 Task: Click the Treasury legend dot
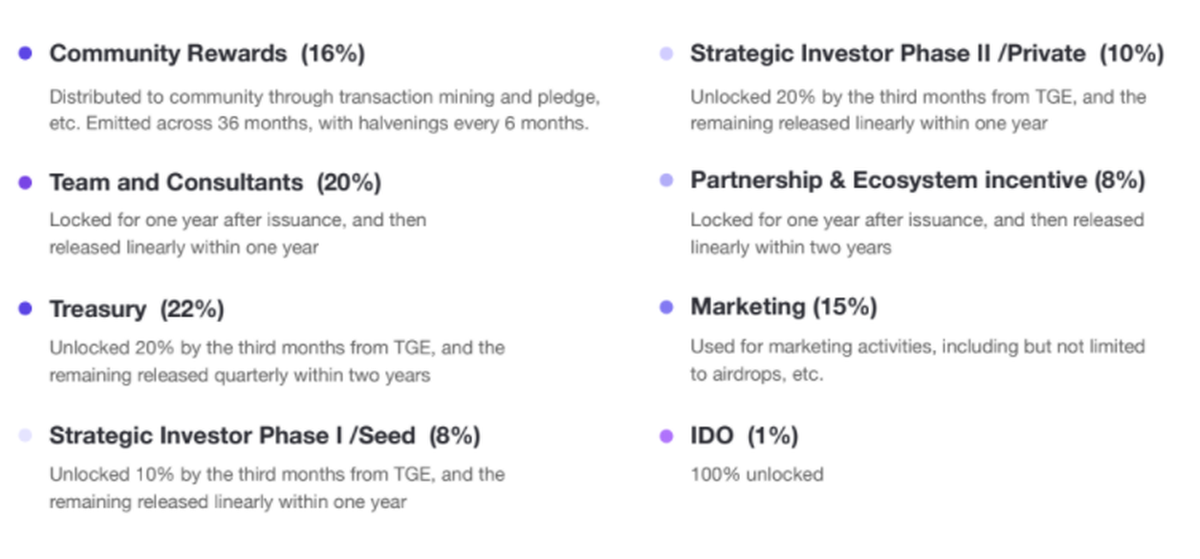(x=26, y=309)
